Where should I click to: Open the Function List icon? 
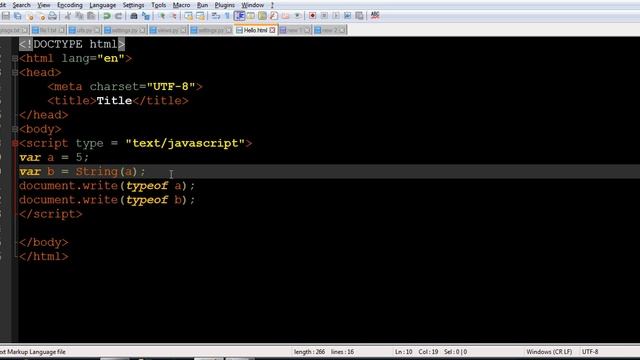click(273, 16)
